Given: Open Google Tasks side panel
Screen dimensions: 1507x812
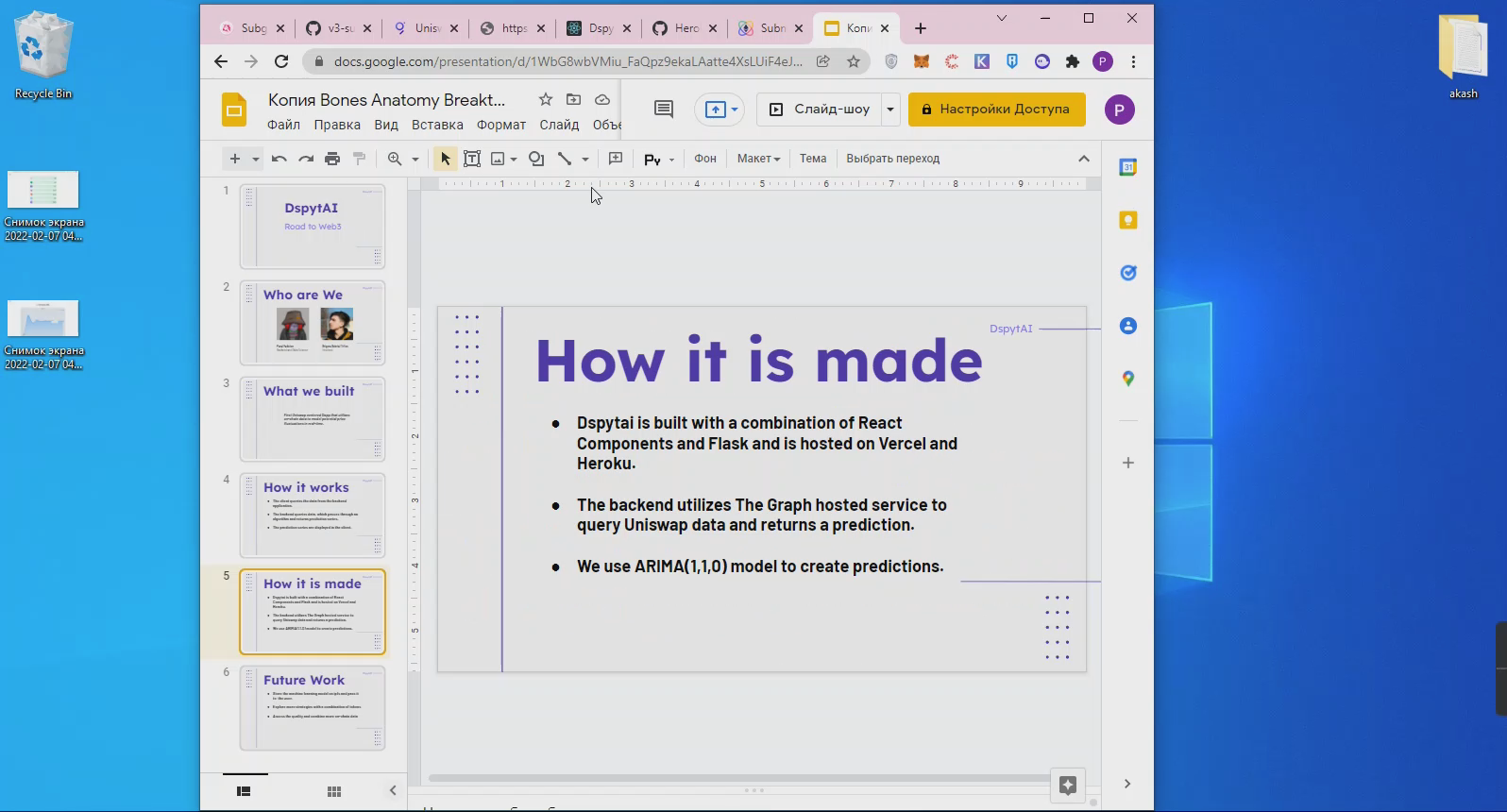Looking at the screenshot, I should coord(1127,273).
